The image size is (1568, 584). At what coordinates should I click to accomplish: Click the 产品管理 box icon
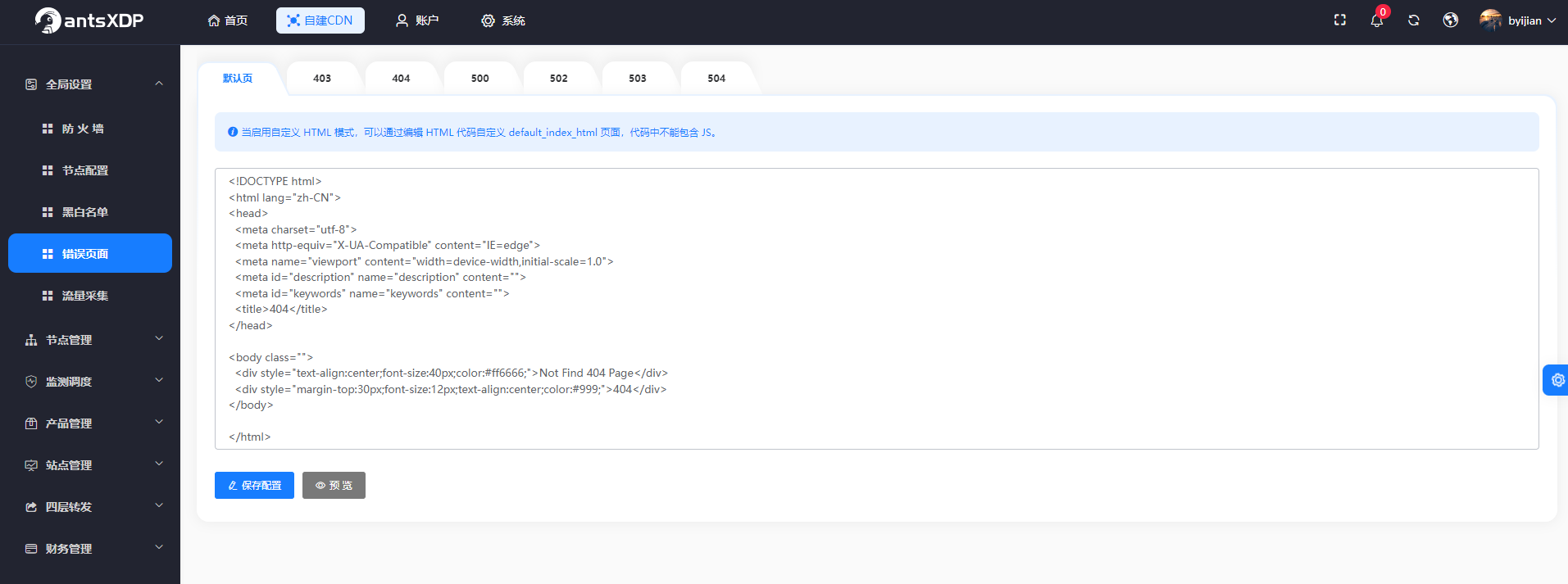click(31, 423)
